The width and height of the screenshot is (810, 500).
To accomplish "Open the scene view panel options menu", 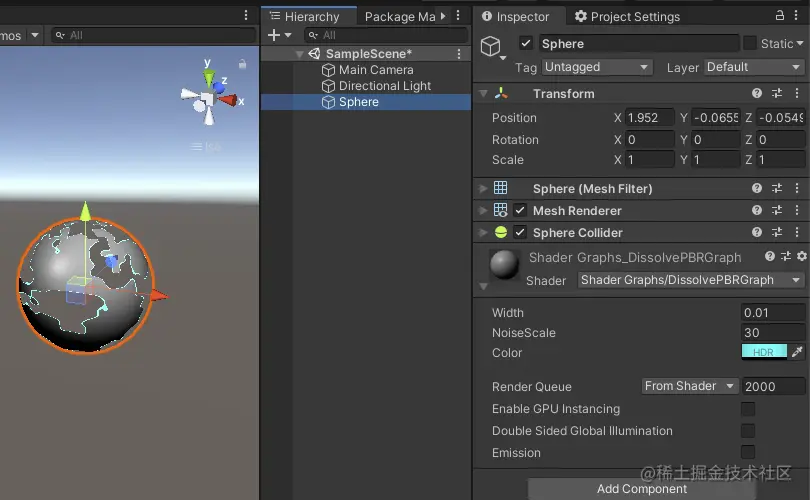I will 246,15.
